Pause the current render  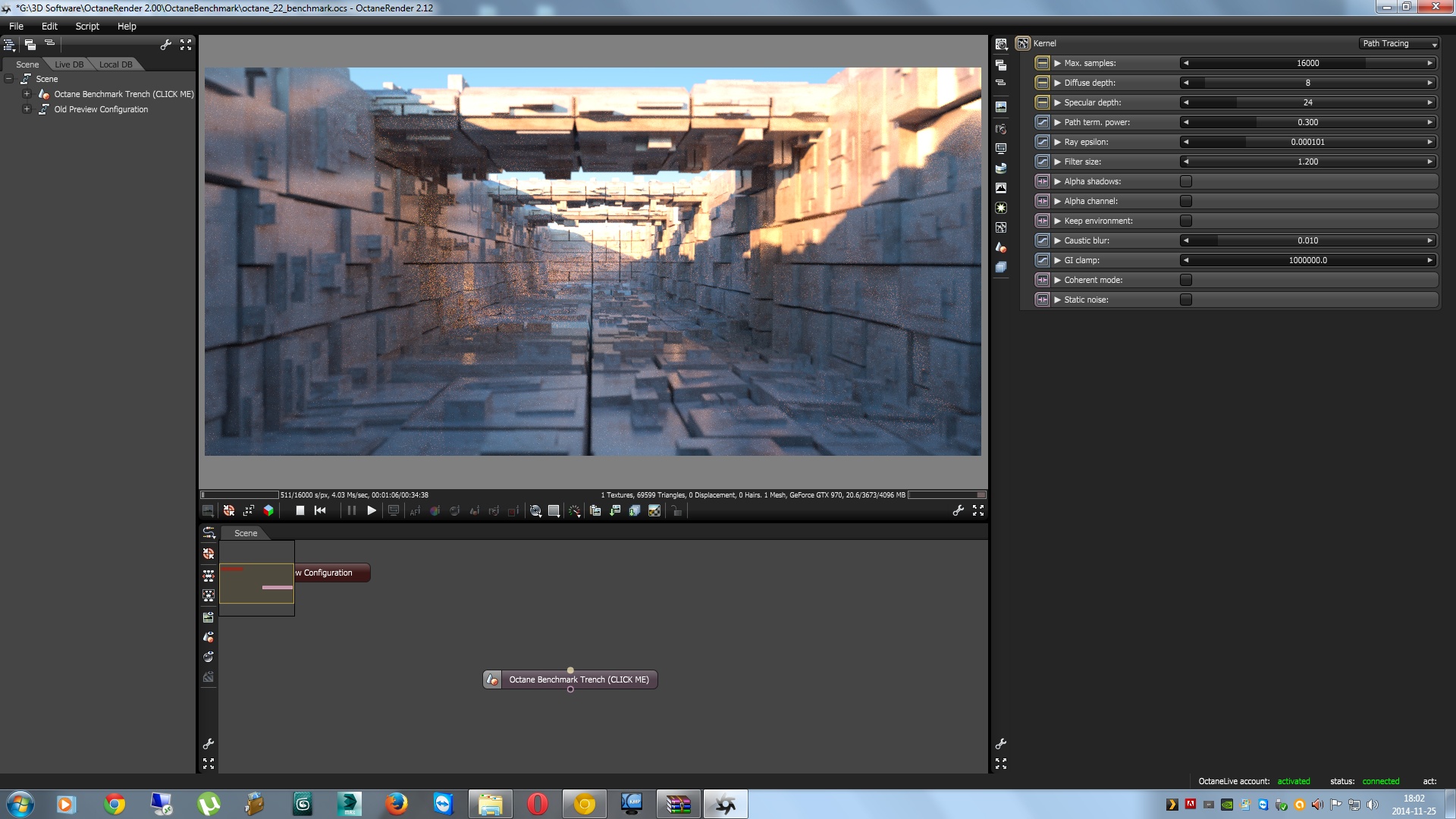[351, 510]
